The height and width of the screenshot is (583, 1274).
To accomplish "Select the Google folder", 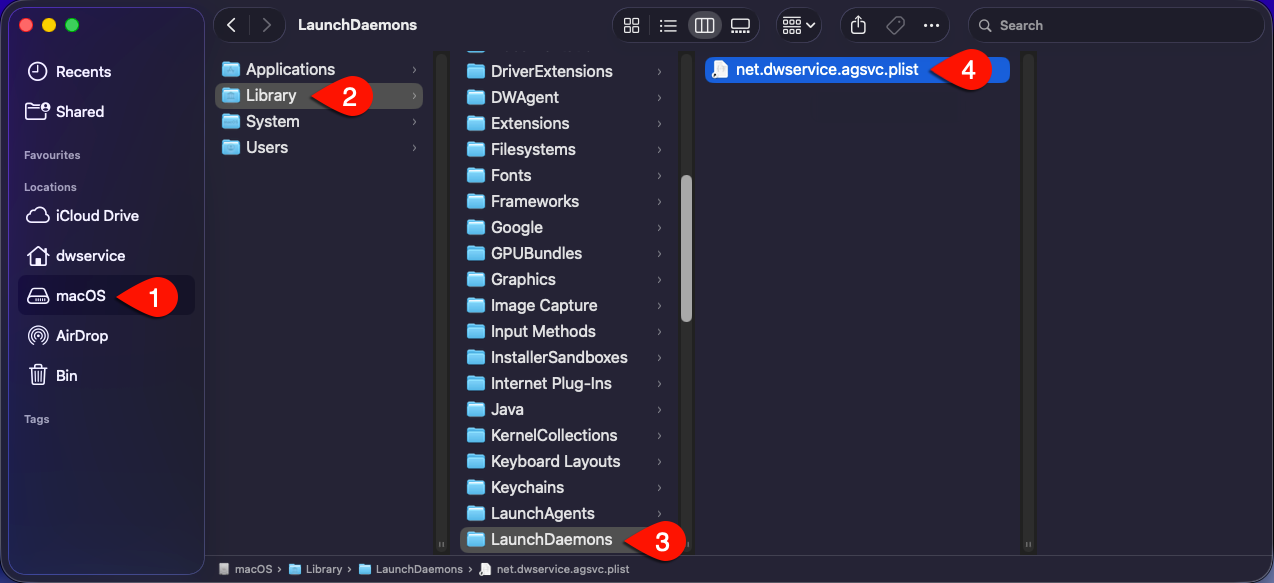I will pos(565,227).
